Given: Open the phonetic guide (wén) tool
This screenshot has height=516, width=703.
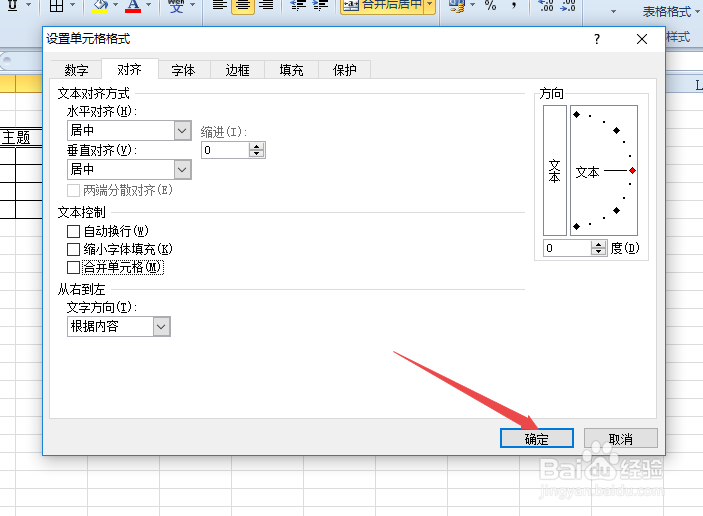Looking at the screenshot, I should 176,5.
